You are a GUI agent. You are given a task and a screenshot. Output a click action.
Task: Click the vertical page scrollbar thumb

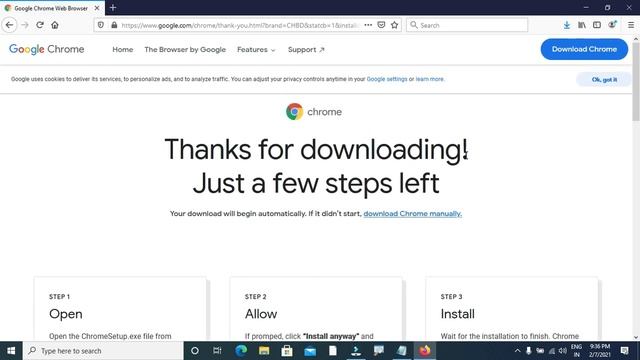pos(636,82)
